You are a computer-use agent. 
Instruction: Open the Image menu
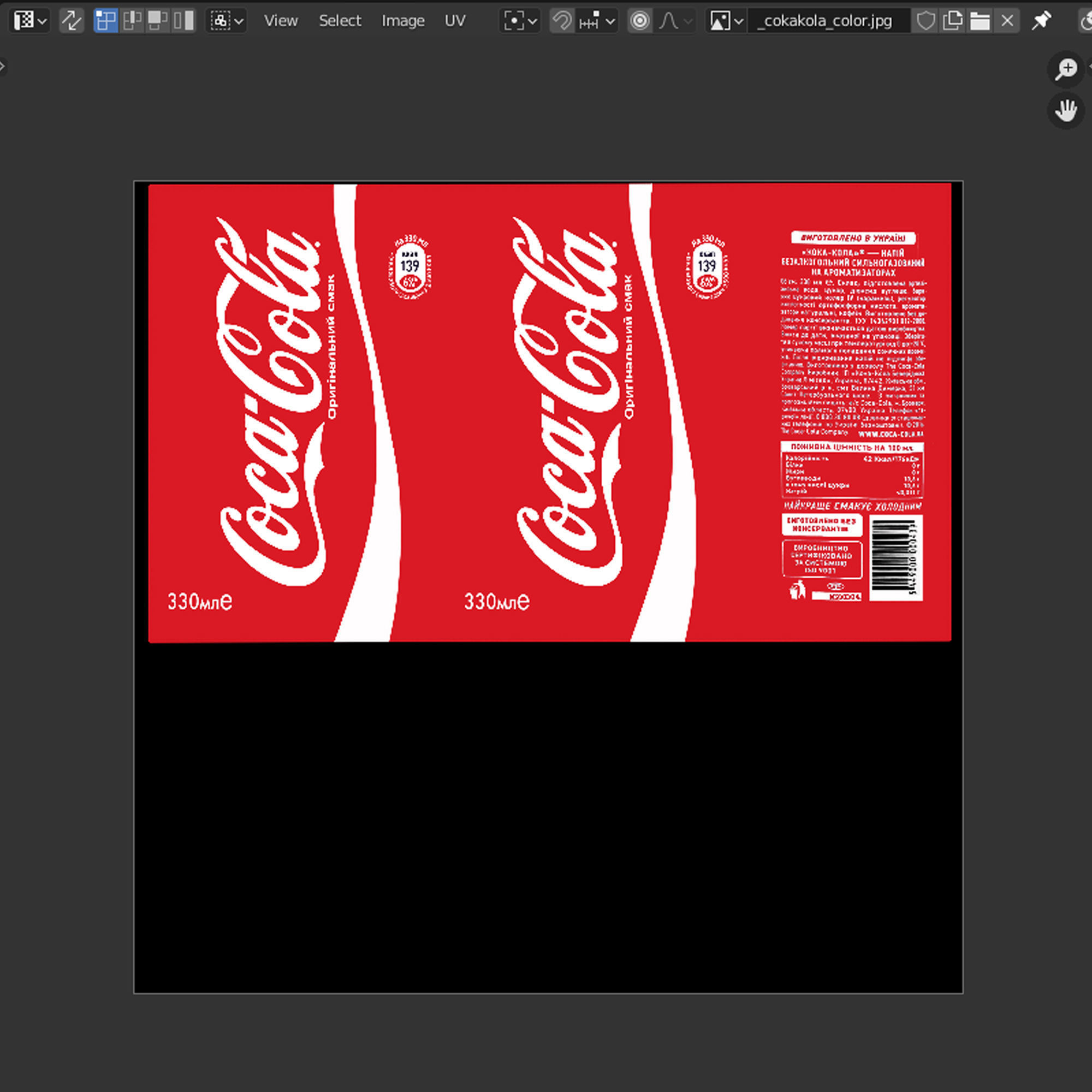point(403,21)
